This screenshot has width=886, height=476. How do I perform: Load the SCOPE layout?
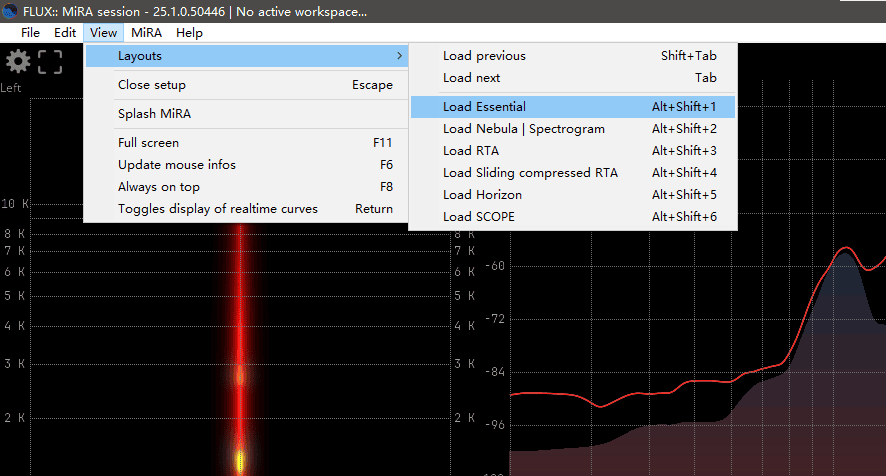pyautogui.click(x=572, y=217)
